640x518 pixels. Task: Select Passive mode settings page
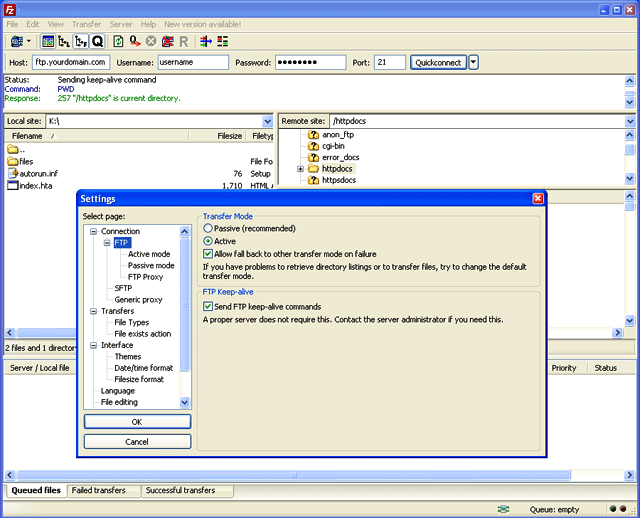point(151,265)
